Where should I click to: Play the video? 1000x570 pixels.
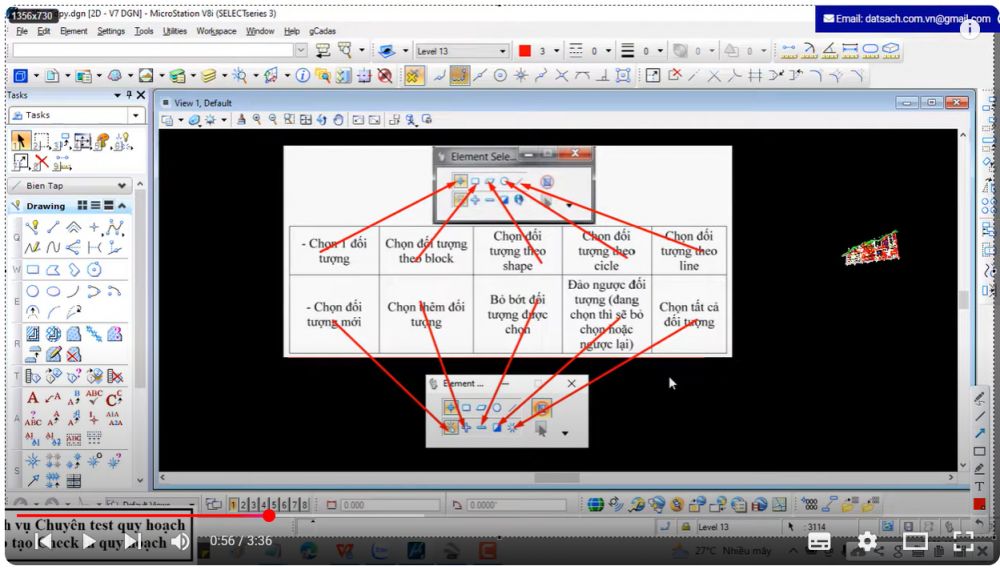tap(88, 541)
